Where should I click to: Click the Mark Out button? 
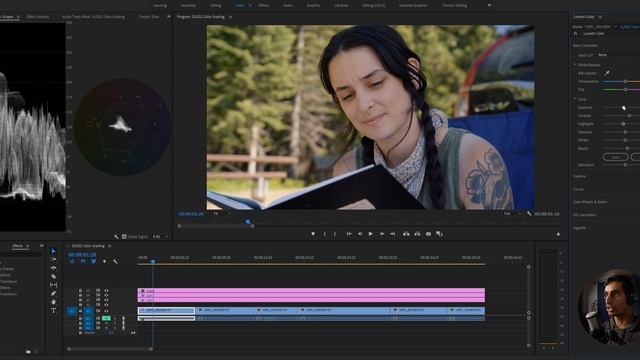pyautogui.click(x=335, y=234)
